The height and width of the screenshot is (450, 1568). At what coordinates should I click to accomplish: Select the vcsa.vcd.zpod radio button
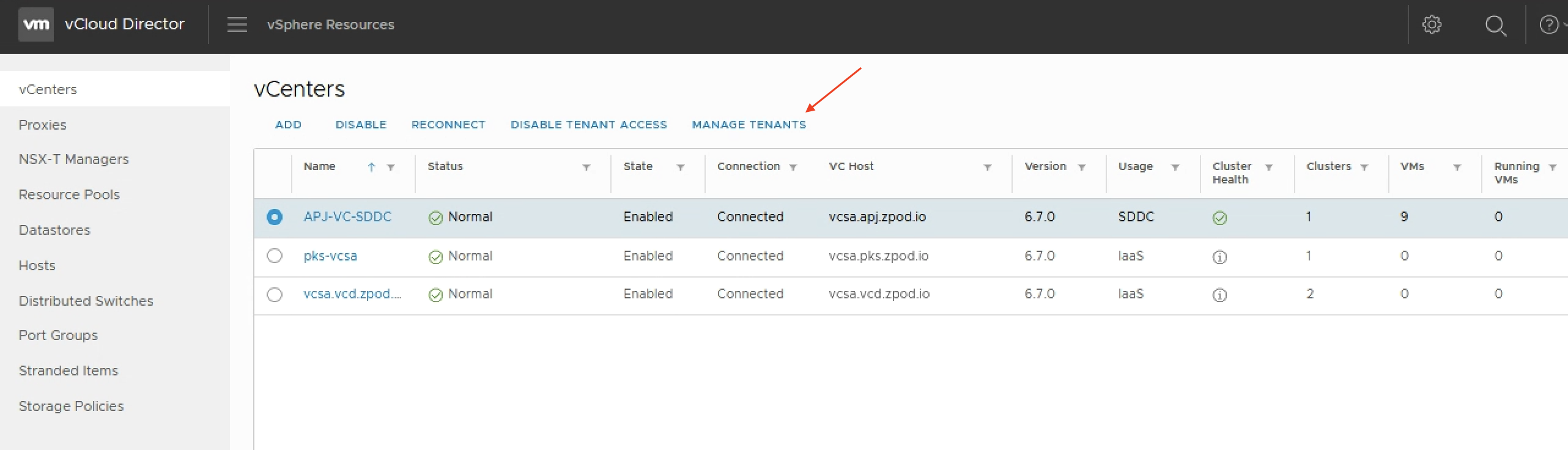[275, 294]
